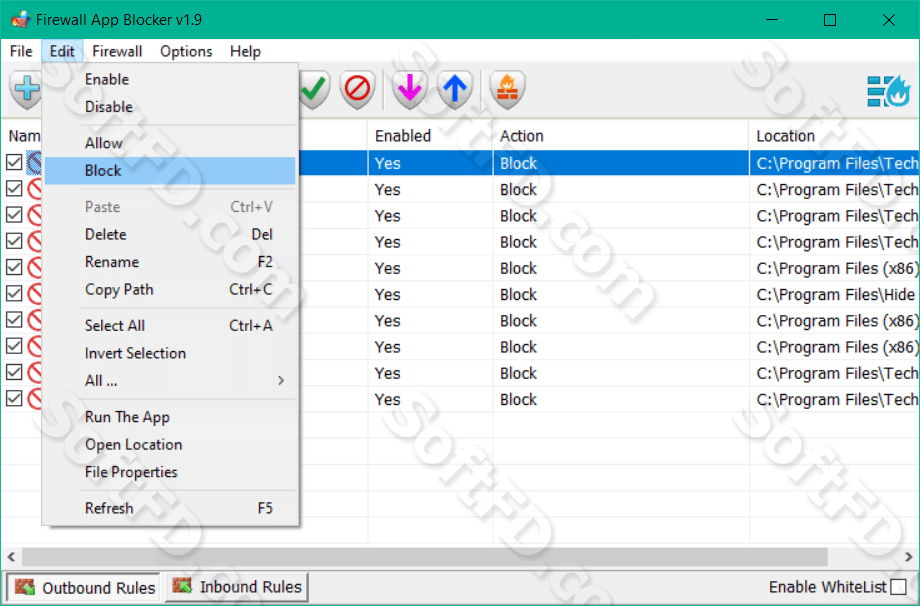Choose Refresh in the Edit menu
Viewport: 920px width, 606px height.
coord(170,508)
